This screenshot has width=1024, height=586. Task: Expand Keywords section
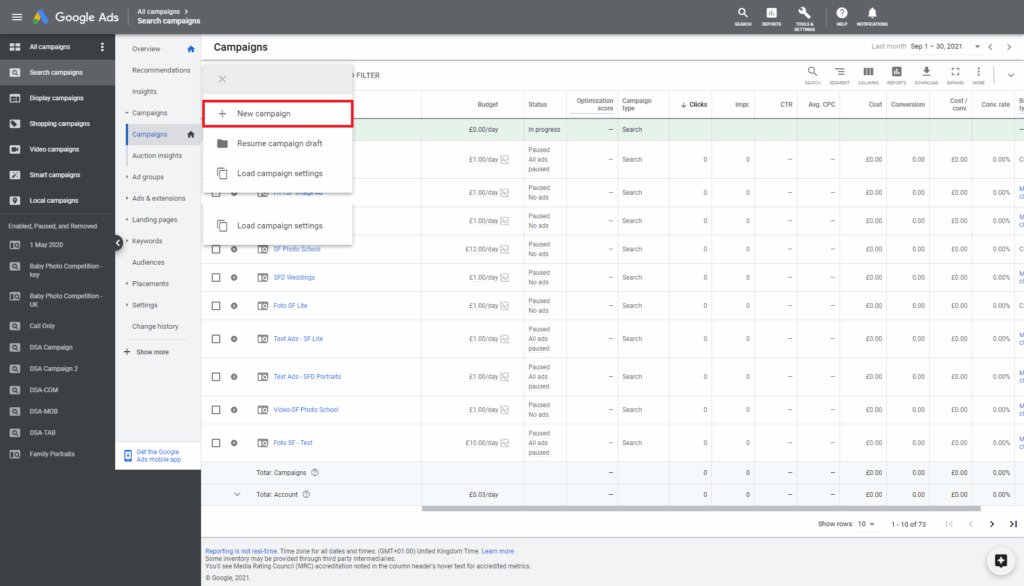[145, 241]
